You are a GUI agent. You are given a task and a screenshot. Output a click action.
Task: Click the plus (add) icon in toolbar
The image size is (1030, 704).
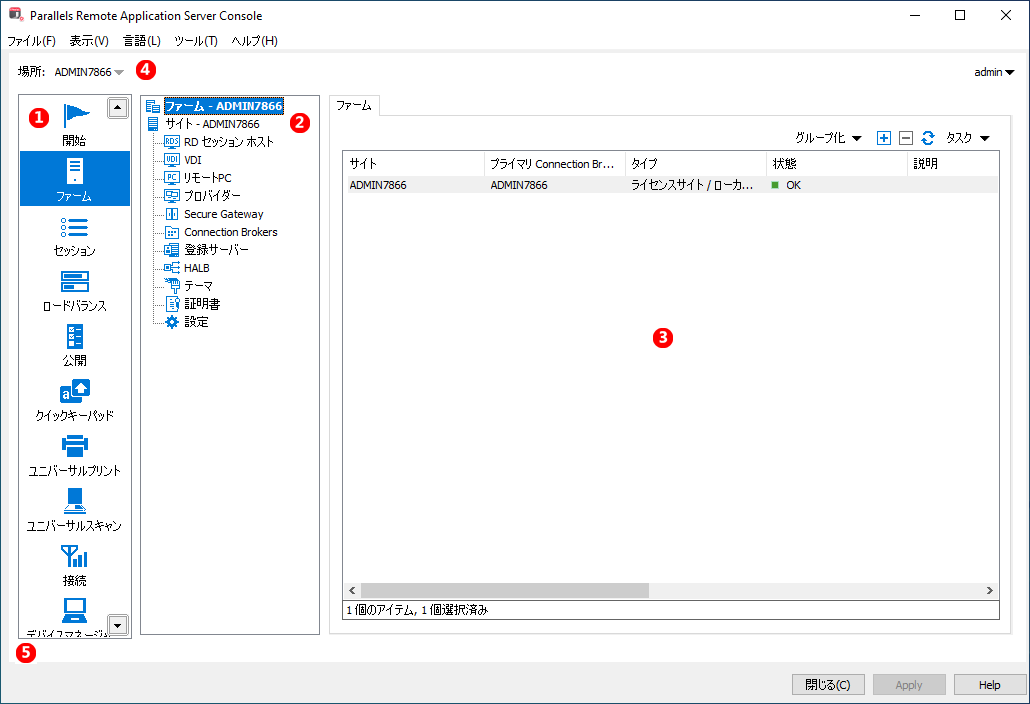coord(884,138)
